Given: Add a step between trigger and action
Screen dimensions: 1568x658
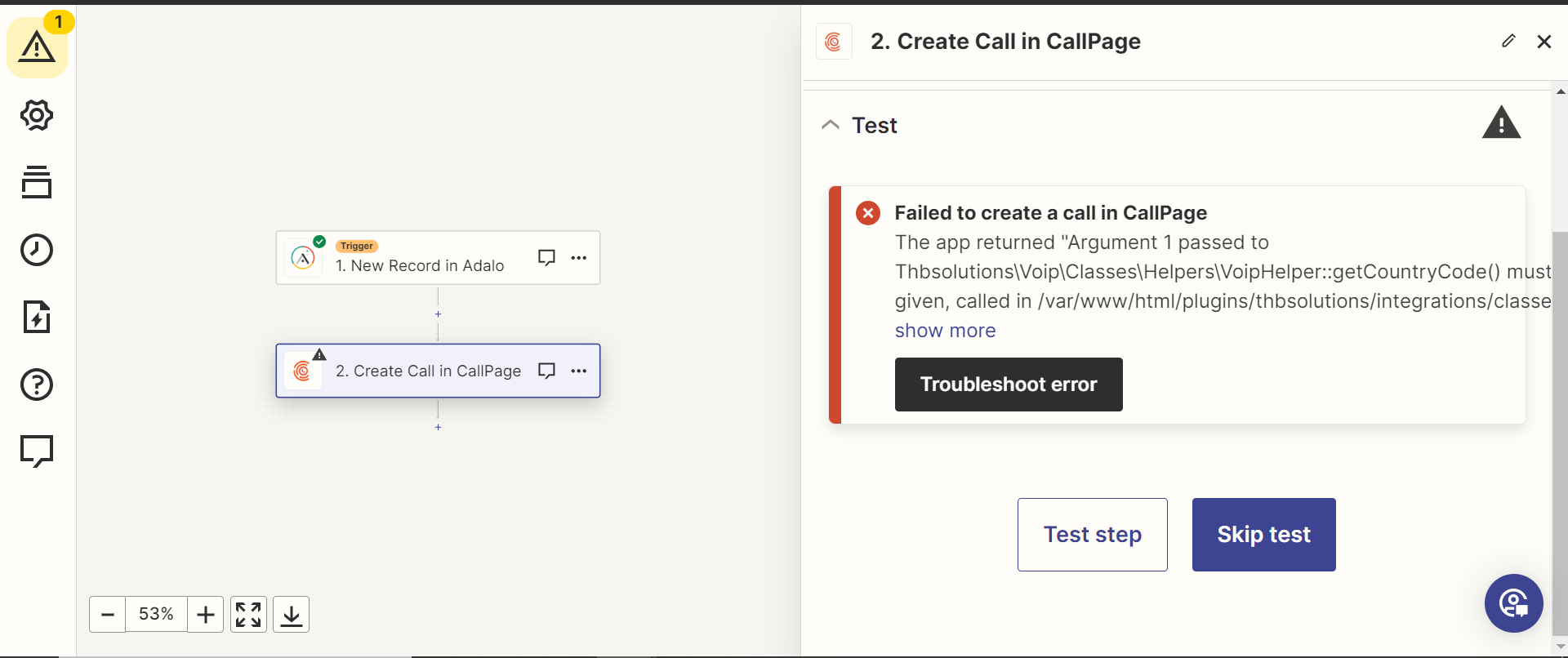Looking at the screenshot, I should (x=439, y=314).
